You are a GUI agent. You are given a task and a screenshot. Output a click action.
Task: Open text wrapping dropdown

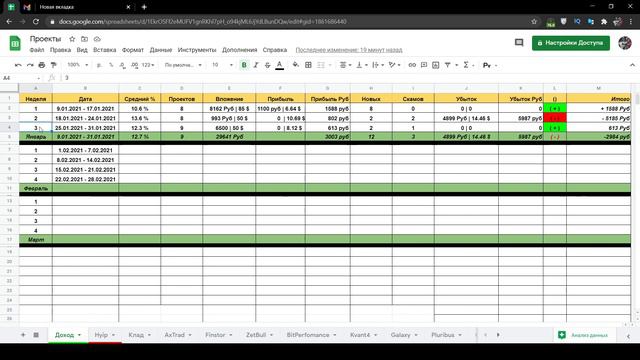coord(378,65)
